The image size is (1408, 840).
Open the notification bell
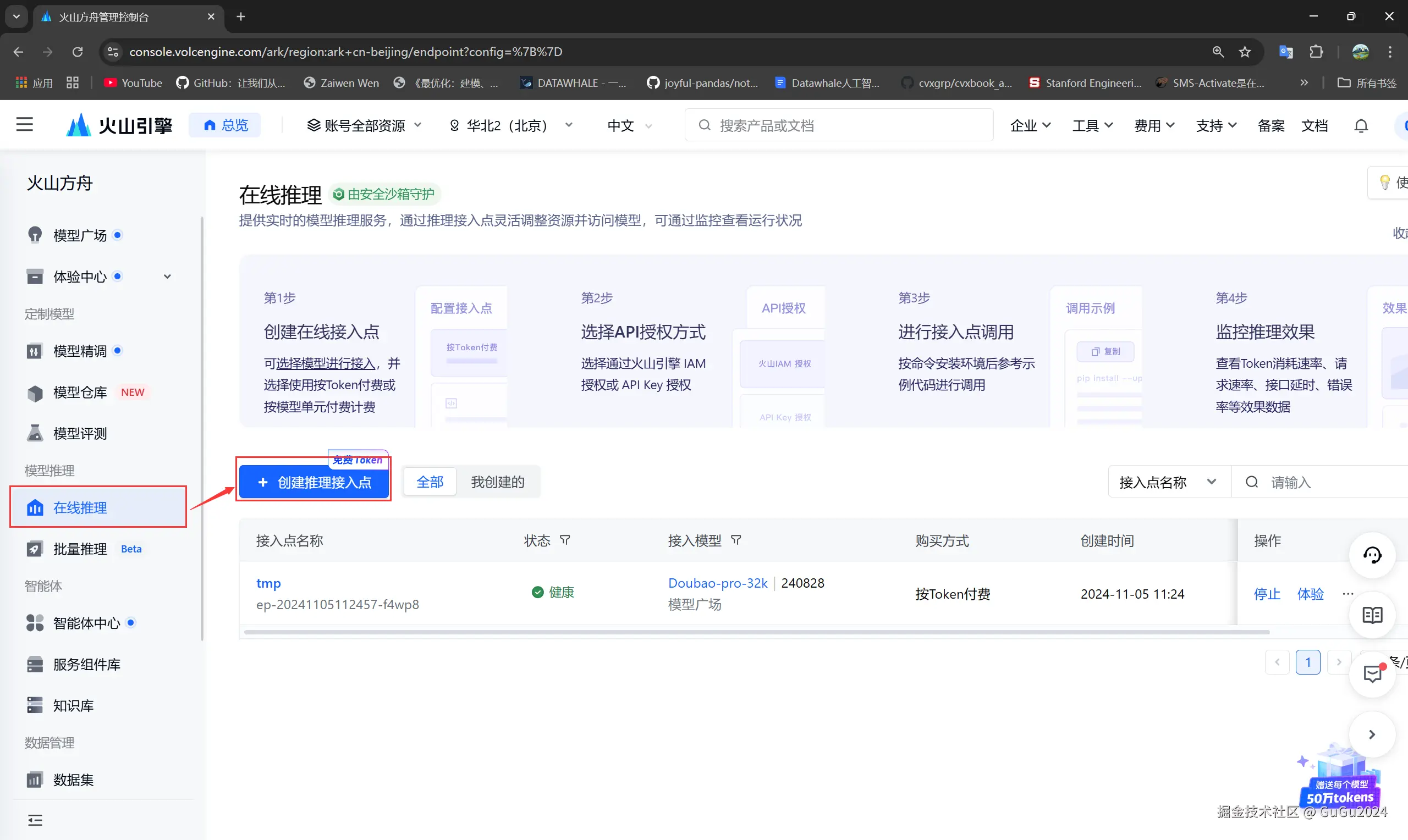click(1361, 125)
